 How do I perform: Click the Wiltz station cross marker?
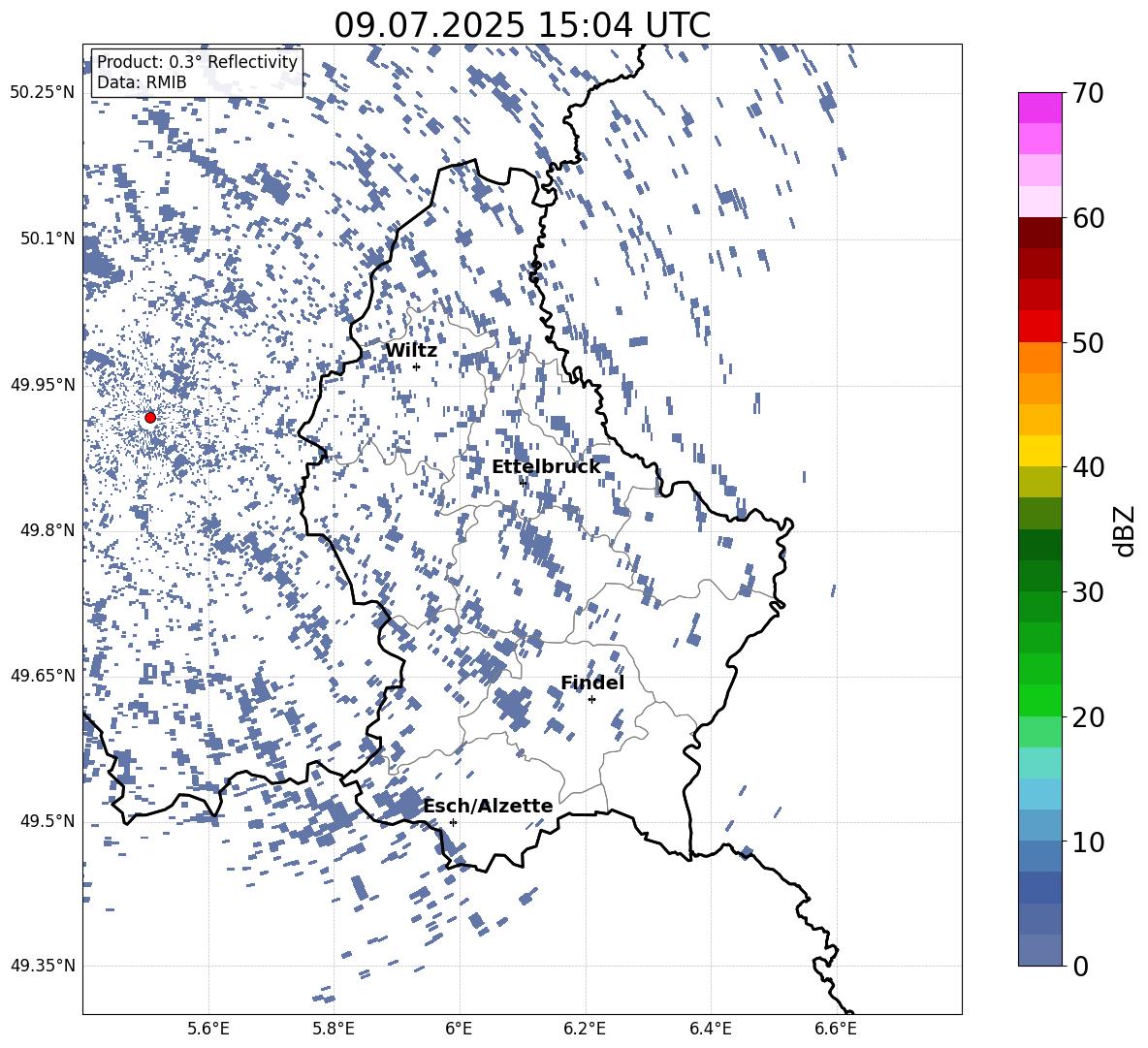417,366
